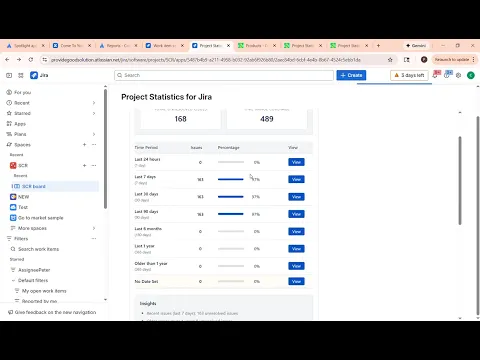
Task: Open the browser extensions icon
Action: [407, 60]
